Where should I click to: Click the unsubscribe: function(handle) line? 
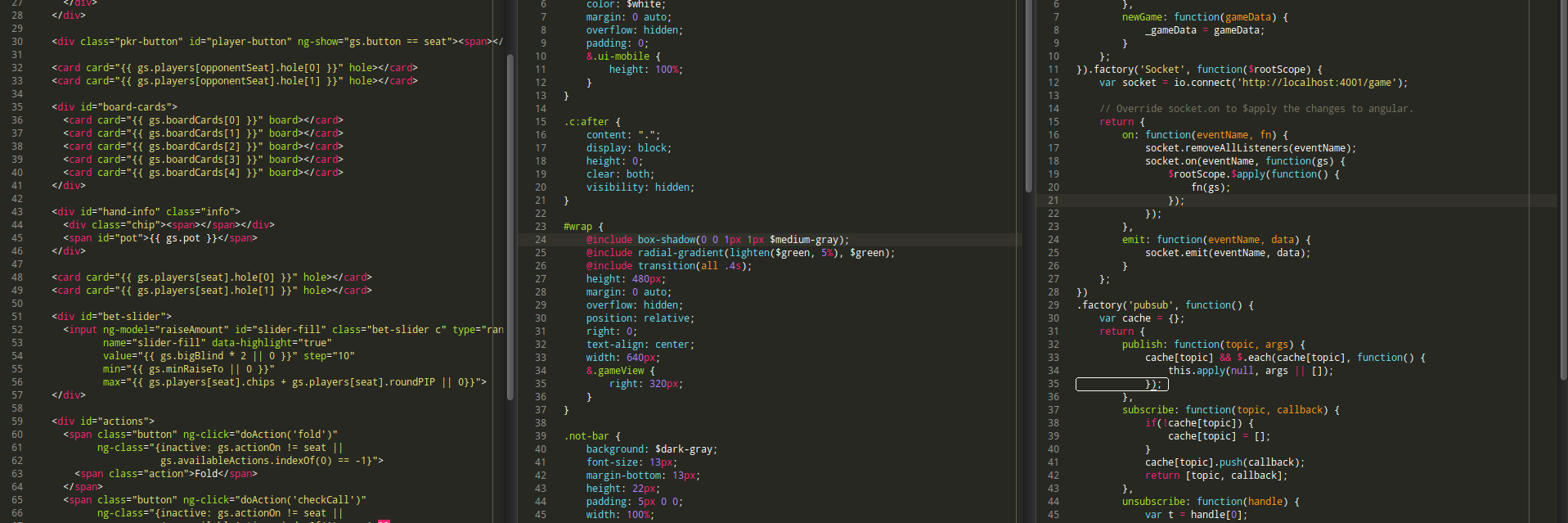pos(1211,502)
